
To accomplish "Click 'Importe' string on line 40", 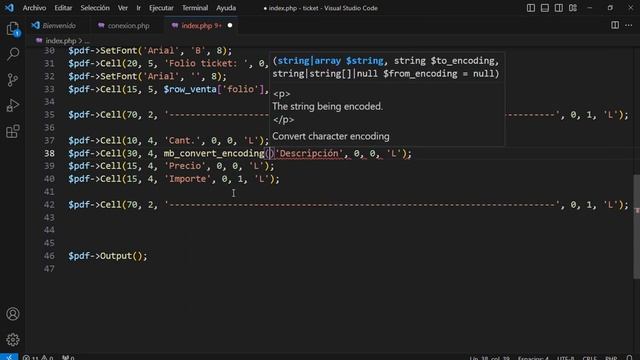I will pos(187,179).
